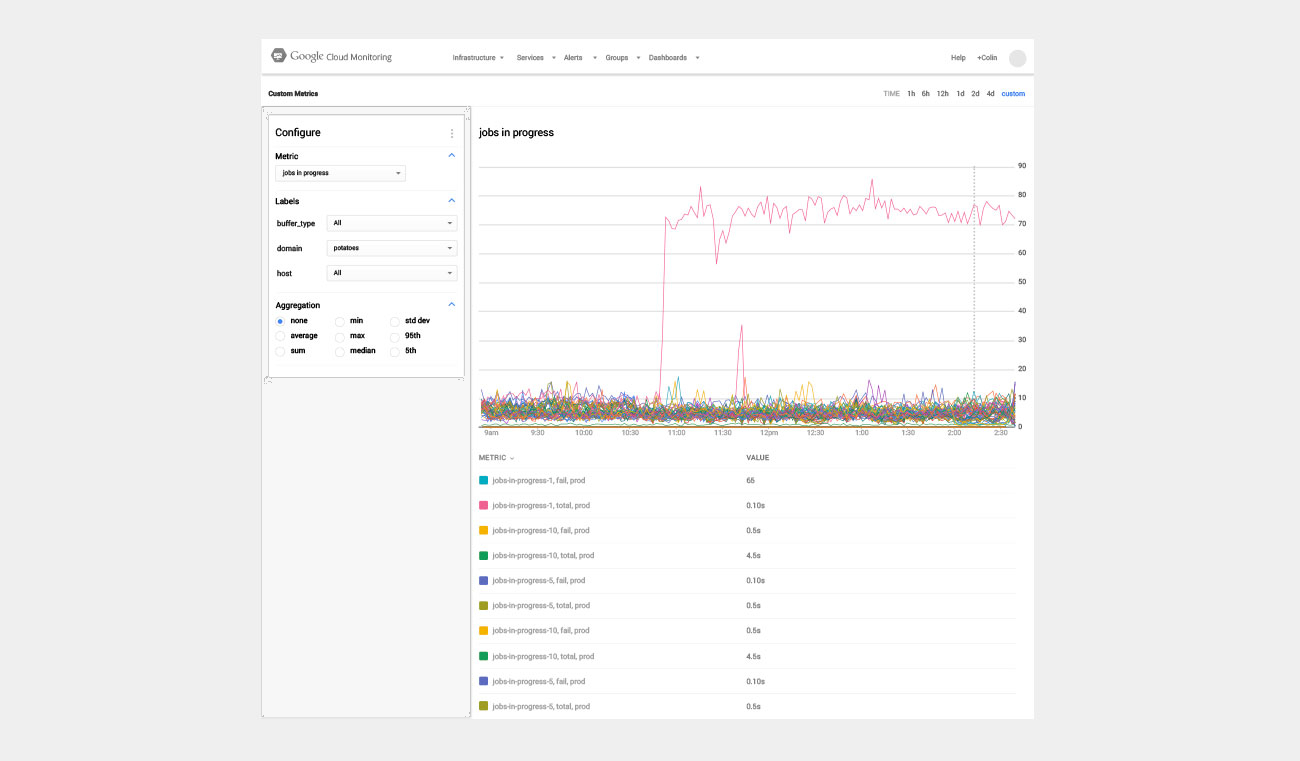Set time range to 6h

(x=926, y=94)
